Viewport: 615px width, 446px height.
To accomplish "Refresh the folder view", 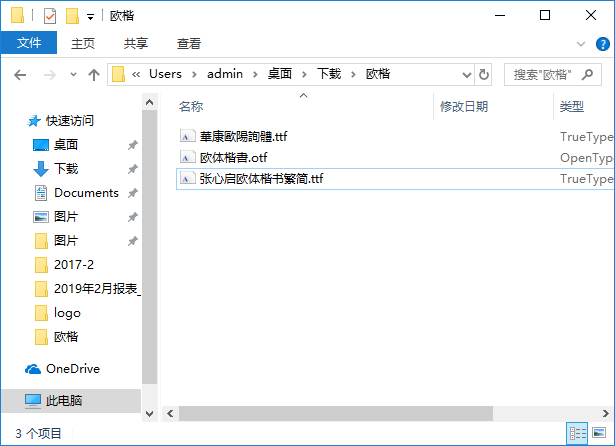I will [x=484, y=75].
